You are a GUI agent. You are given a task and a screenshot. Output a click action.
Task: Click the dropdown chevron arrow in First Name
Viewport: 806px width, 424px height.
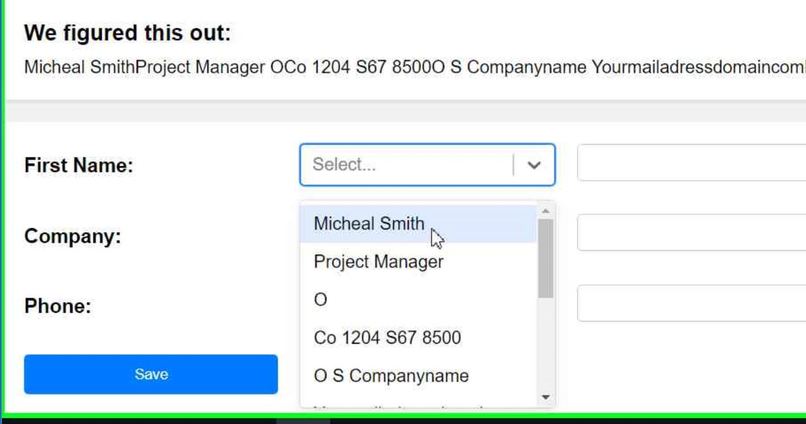(534, 165)
